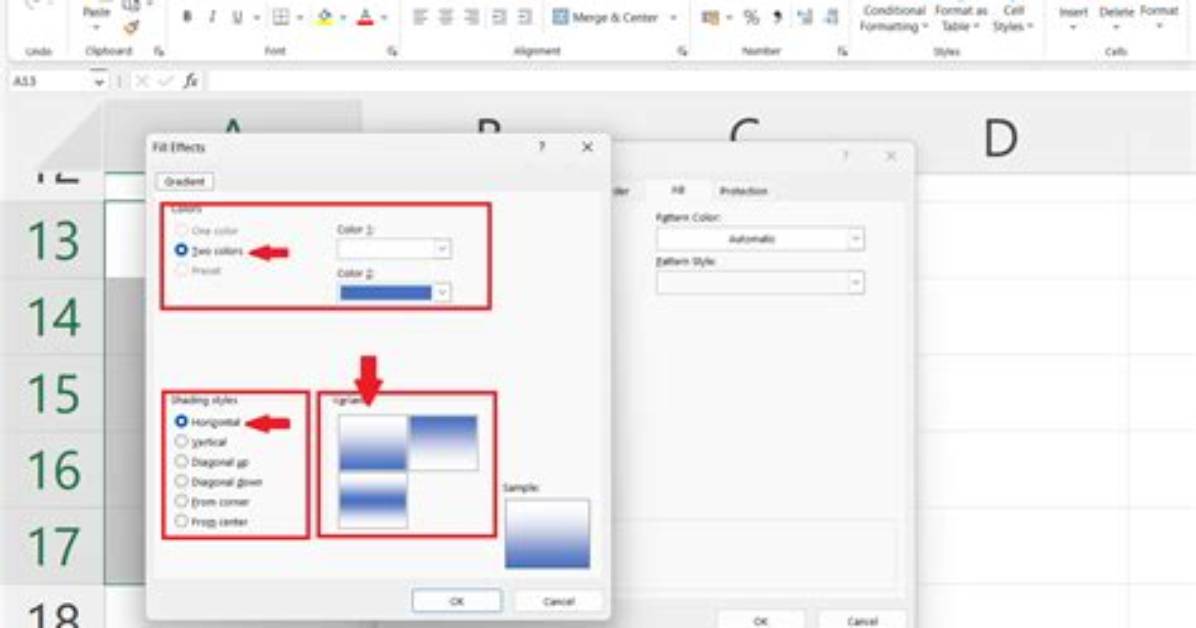Align text right in the ribbon

(472, 17)
